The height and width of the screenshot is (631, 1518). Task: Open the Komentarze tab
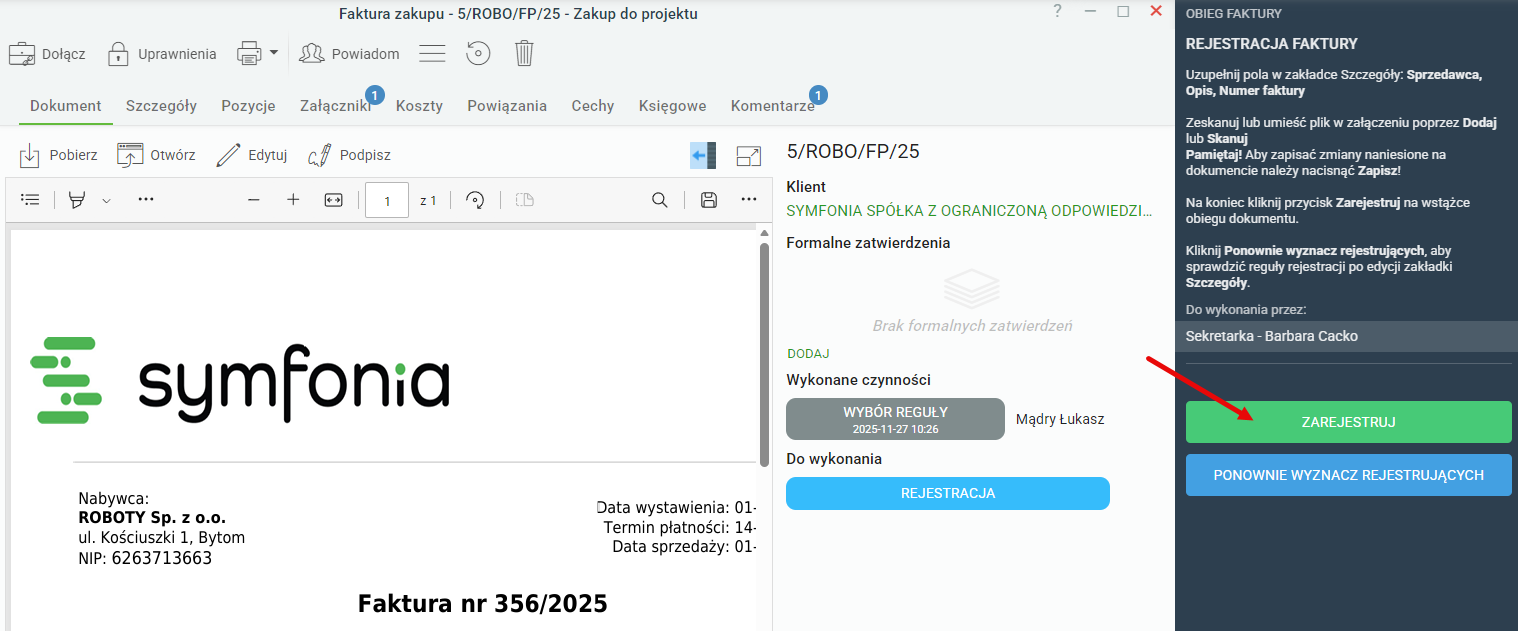pyautogui.click(x=773, y=106)
